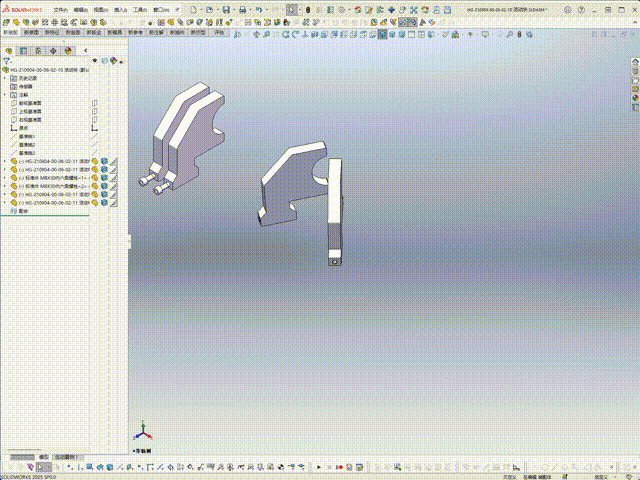
Task: Open the first menu after the SOLIDWORKS logo
Action: 60,9
